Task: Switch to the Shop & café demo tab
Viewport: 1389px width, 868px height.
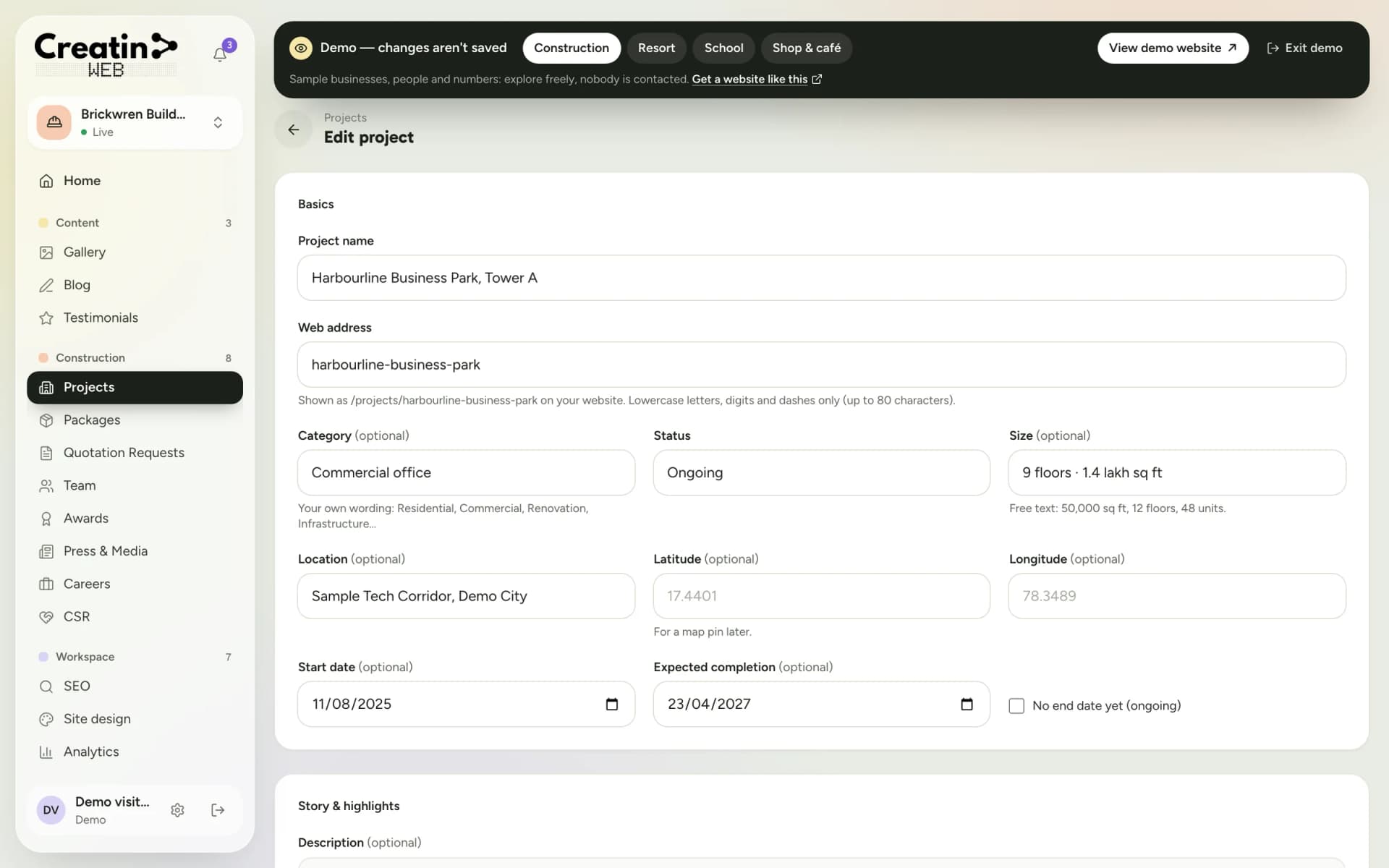Action: tap(807, 48)
